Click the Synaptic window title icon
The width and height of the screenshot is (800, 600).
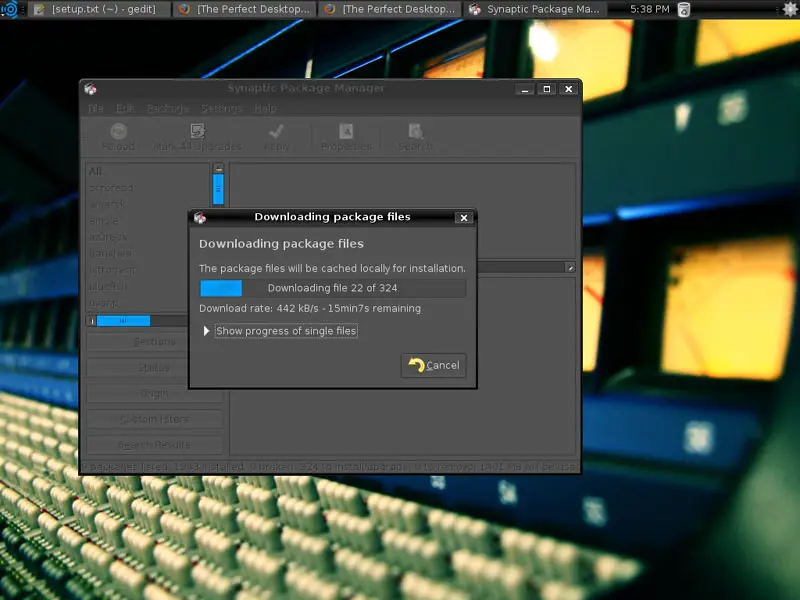pyautogui.click(x=91, y=89)
